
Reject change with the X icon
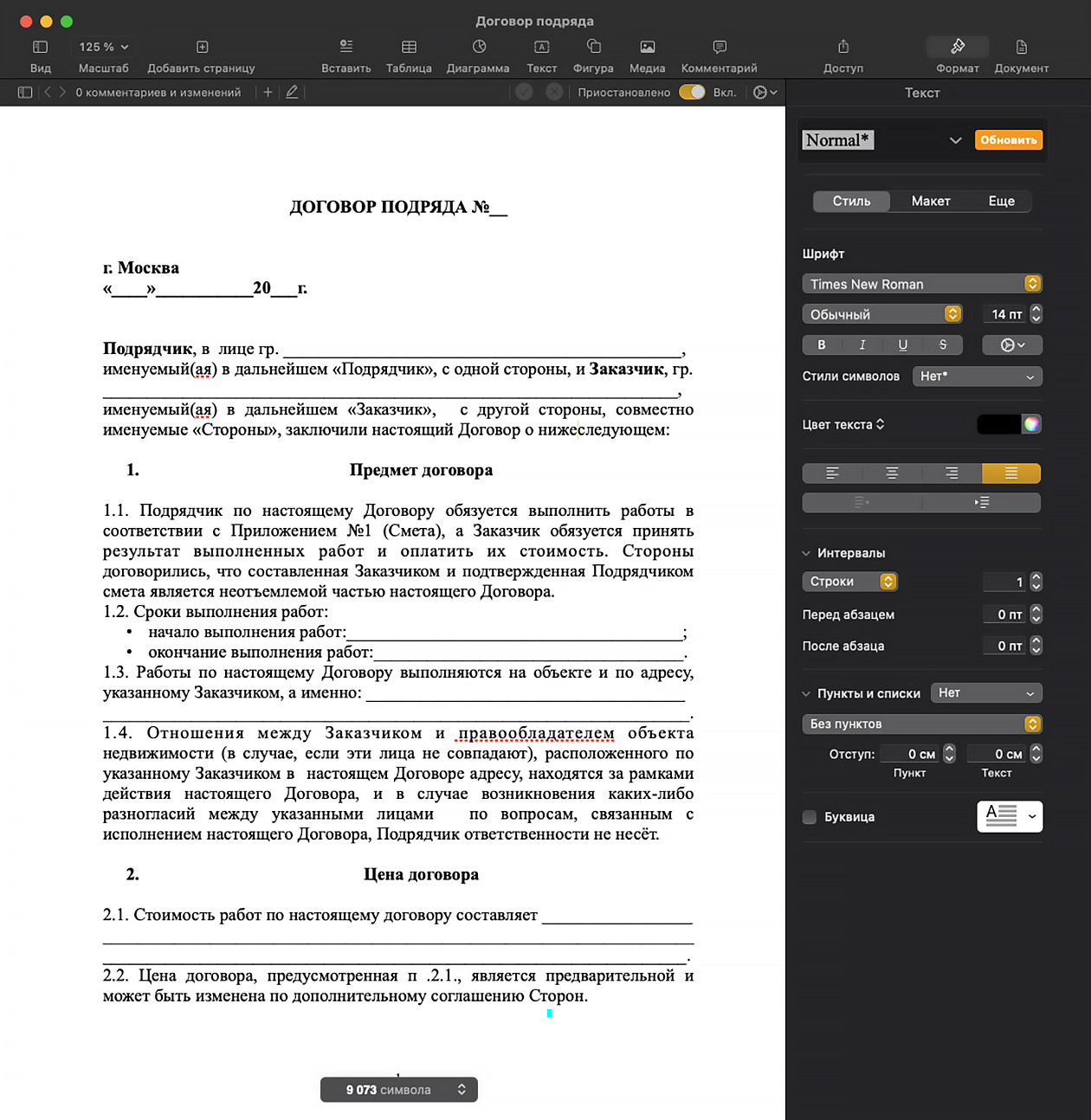pos(555,92)
